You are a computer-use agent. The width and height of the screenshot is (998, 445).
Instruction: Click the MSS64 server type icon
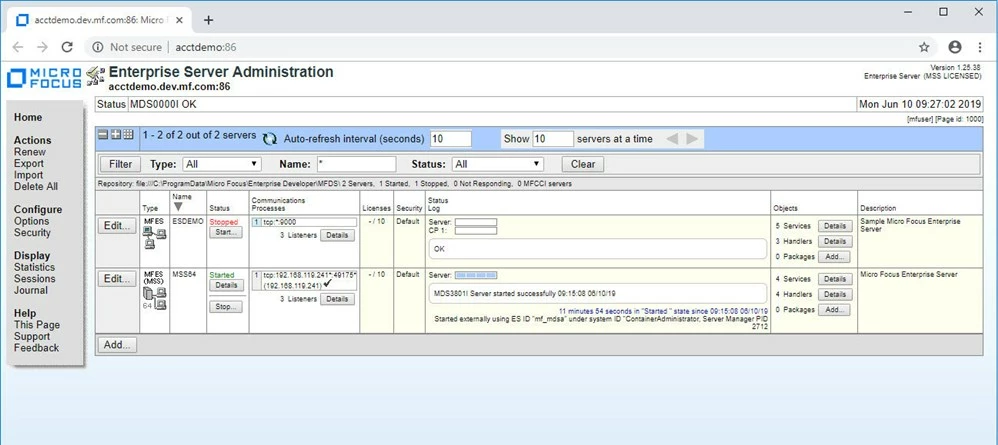click(x=155, y=299)
